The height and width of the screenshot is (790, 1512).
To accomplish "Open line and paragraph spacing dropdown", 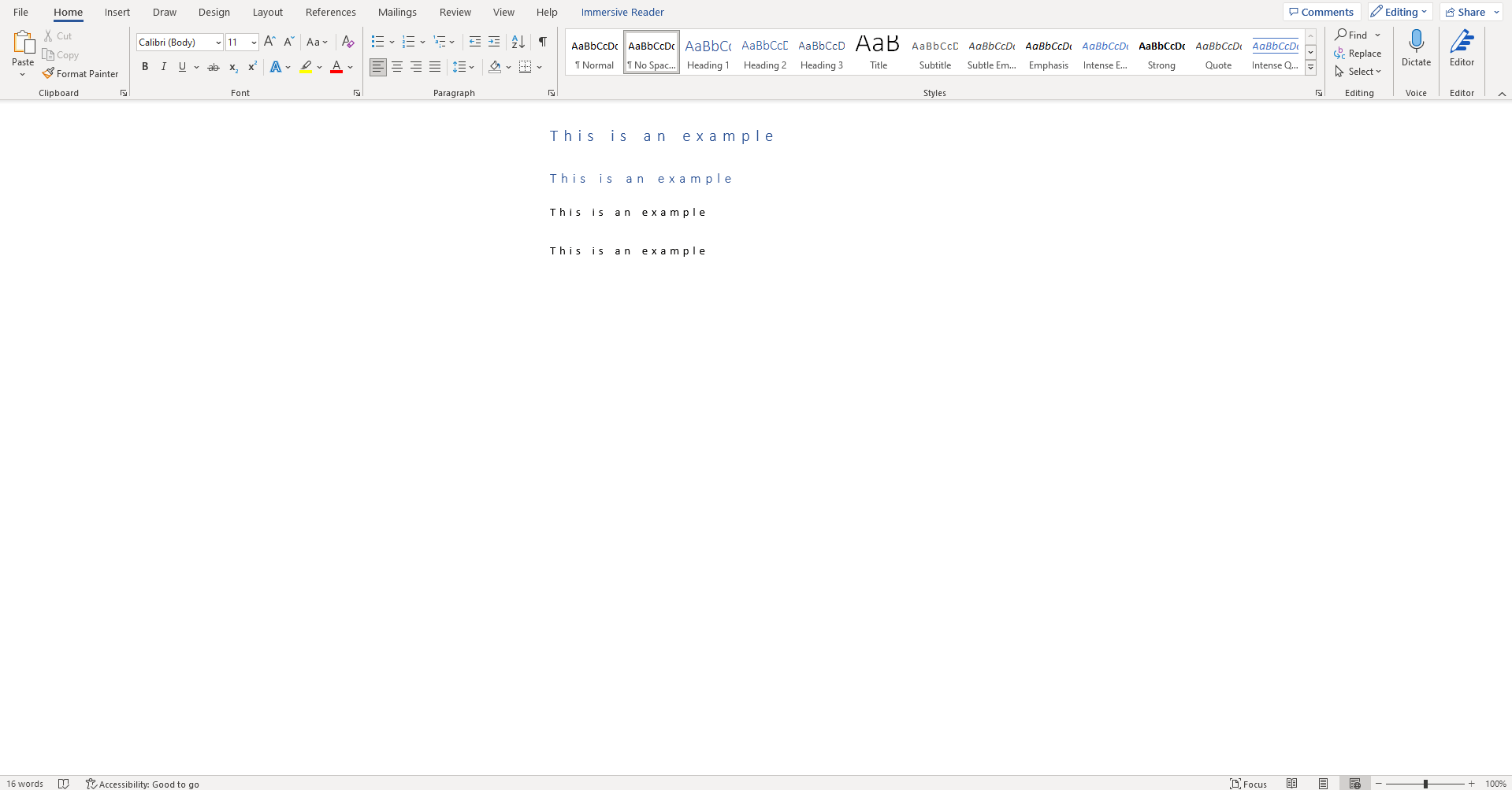I will point(463,67).
